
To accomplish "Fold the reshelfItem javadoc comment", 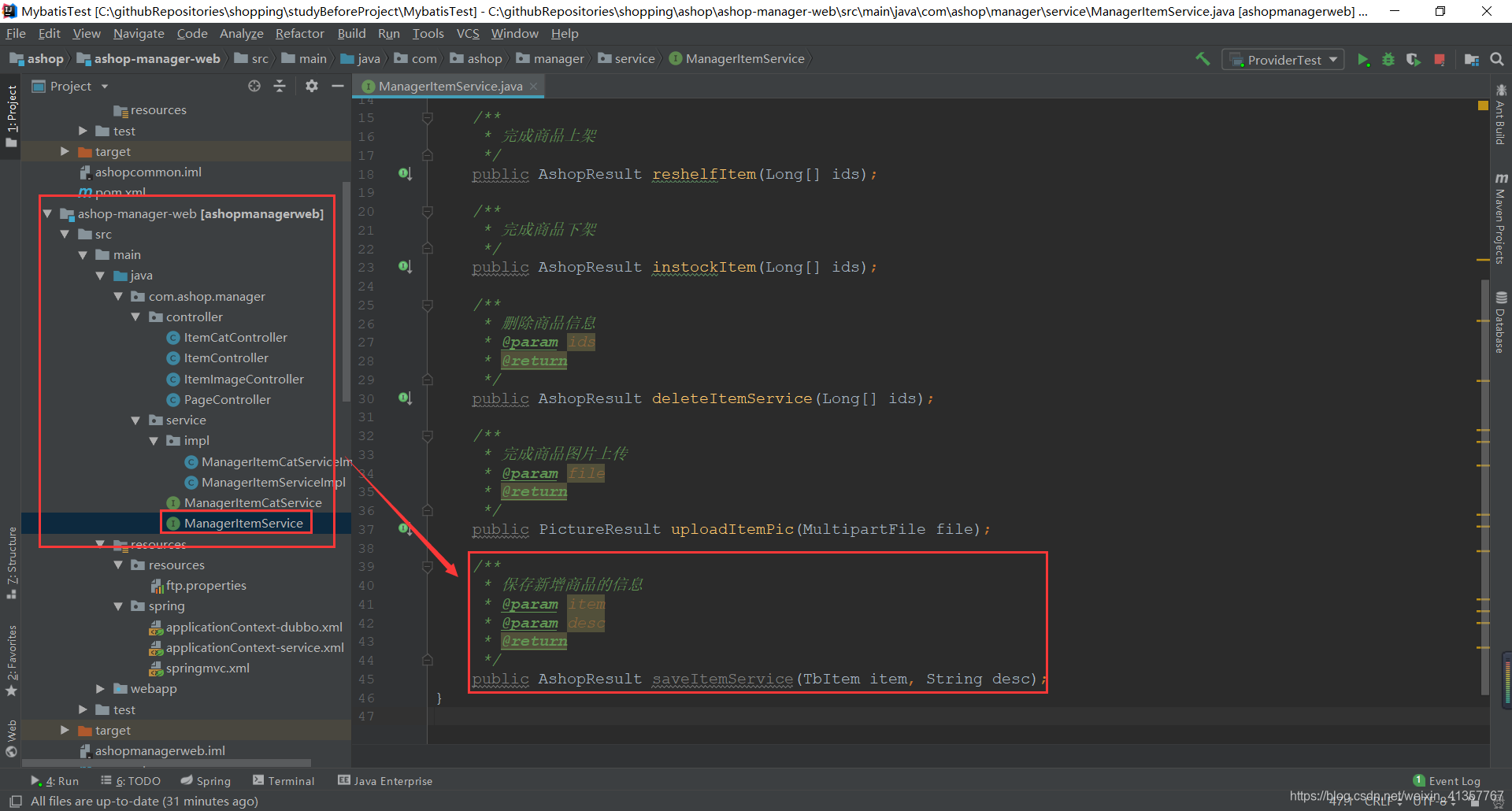I will tap(428, 118).
